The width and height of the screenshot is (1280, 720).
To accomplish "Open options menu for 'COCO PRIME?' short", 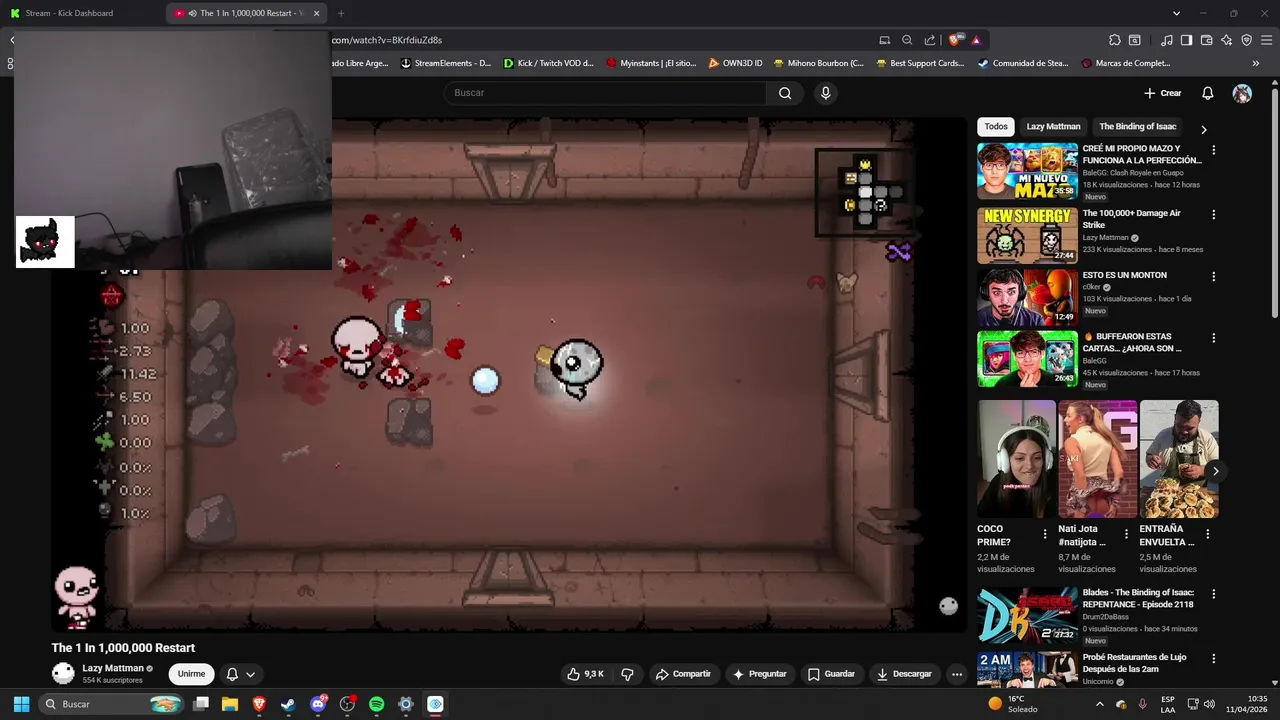I will (1045, 534).
